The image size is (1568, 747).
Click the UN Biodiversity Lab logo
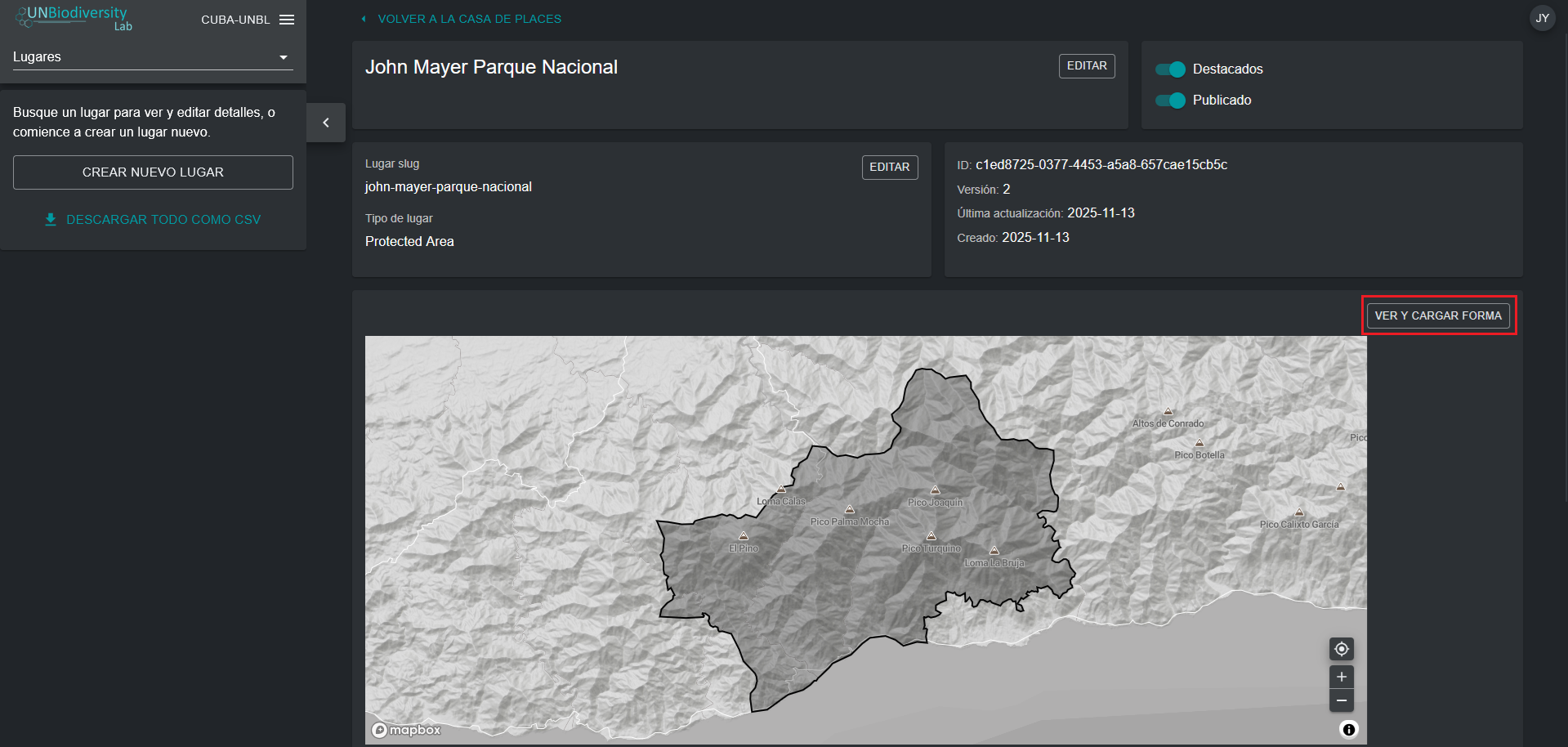point(74,18)
